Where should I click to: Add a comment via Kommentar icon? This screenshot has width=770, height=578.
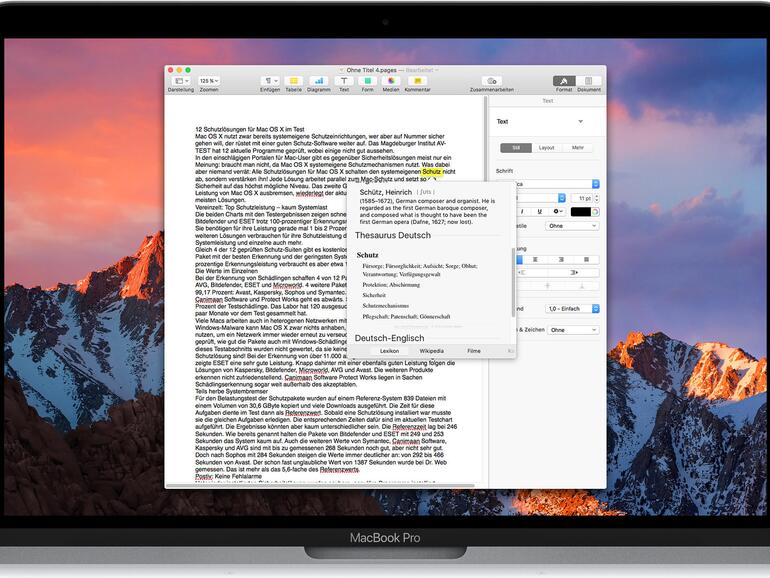point(418,81)
